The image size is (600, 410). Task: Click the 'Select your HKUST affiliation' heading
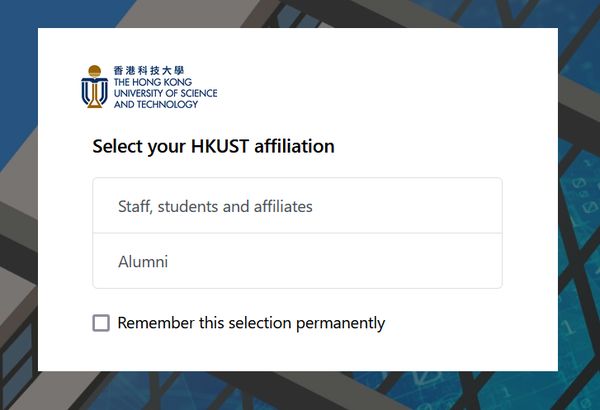pyautogui.click(x=214, y=147)
